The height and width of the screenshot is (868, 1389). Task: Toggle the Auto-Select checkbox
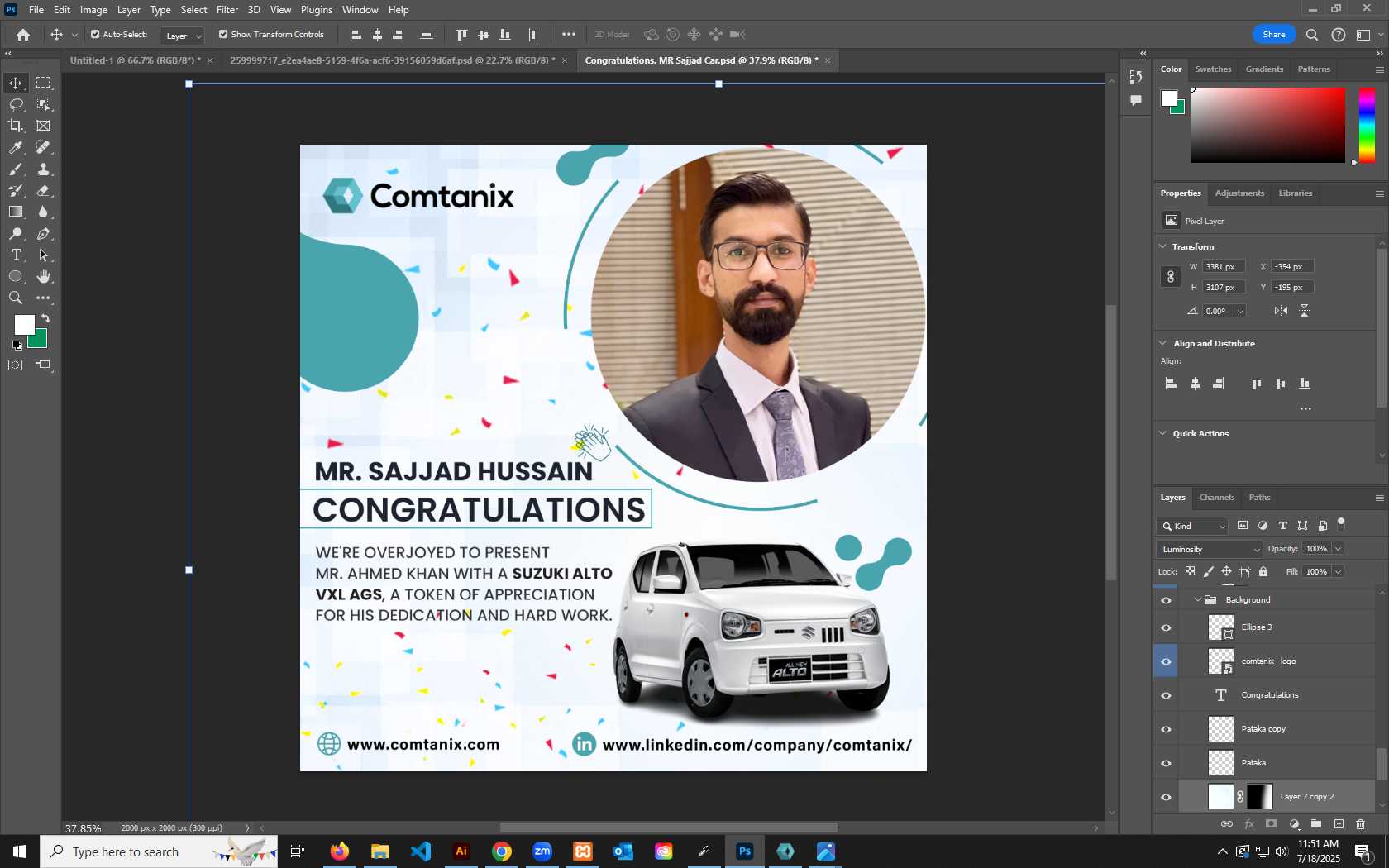click(95, 35)
